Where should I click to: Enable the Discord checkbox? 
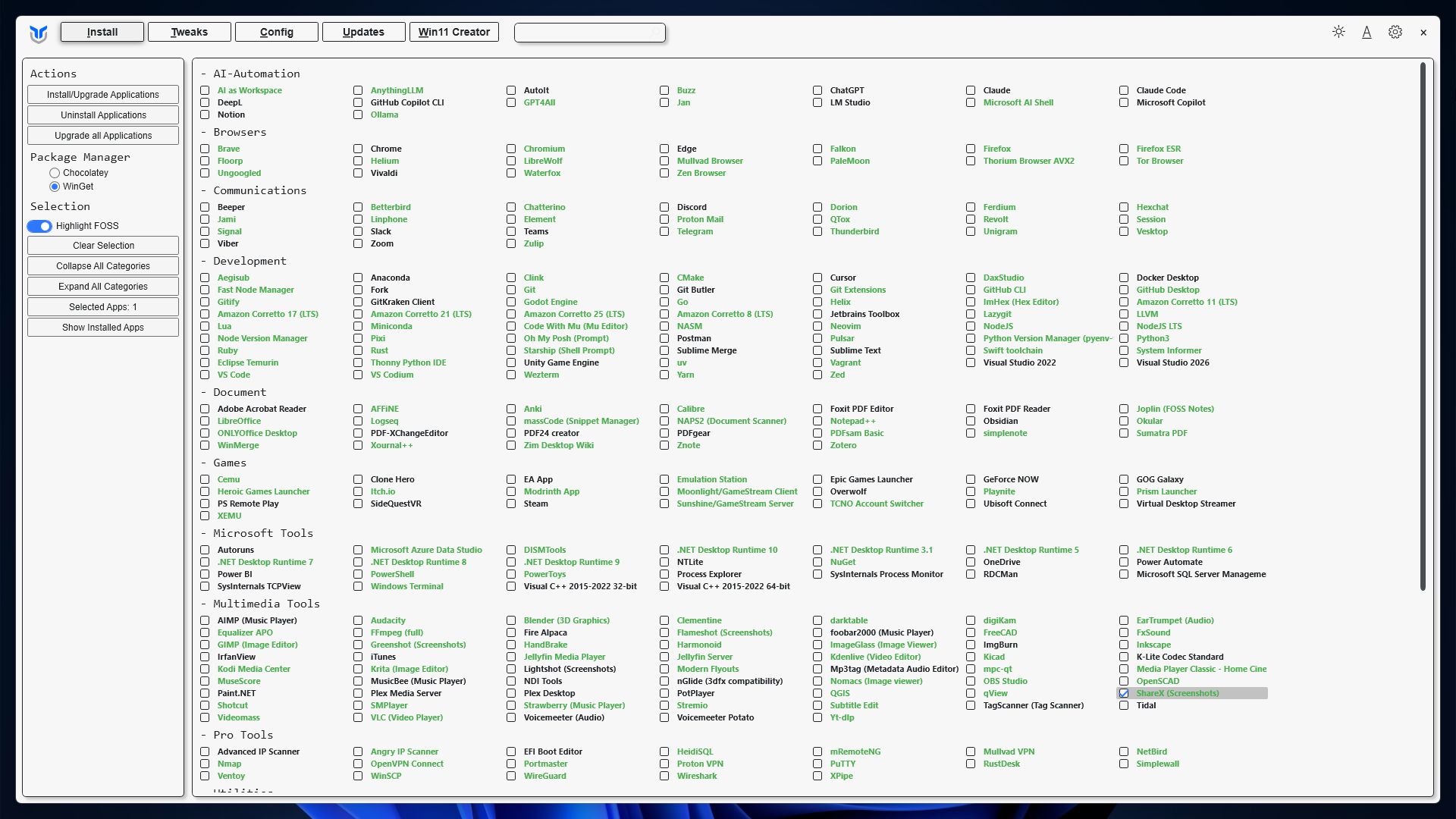click(x=664, y=207)
